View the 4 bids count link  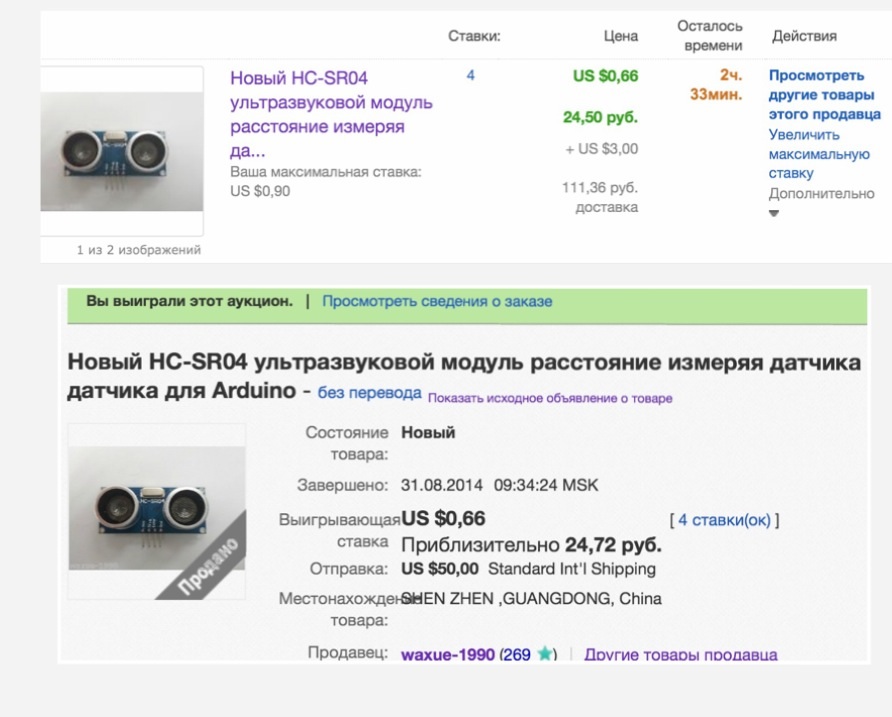(x=470, y=75)
